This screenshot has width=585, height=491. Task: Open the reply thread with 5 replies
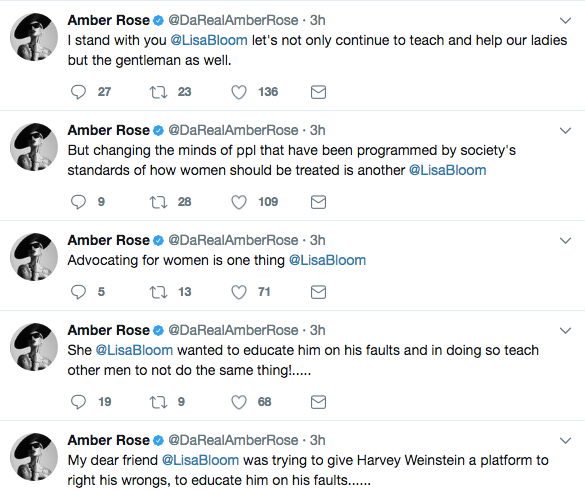pyautogui.click(x=78, y=292)
